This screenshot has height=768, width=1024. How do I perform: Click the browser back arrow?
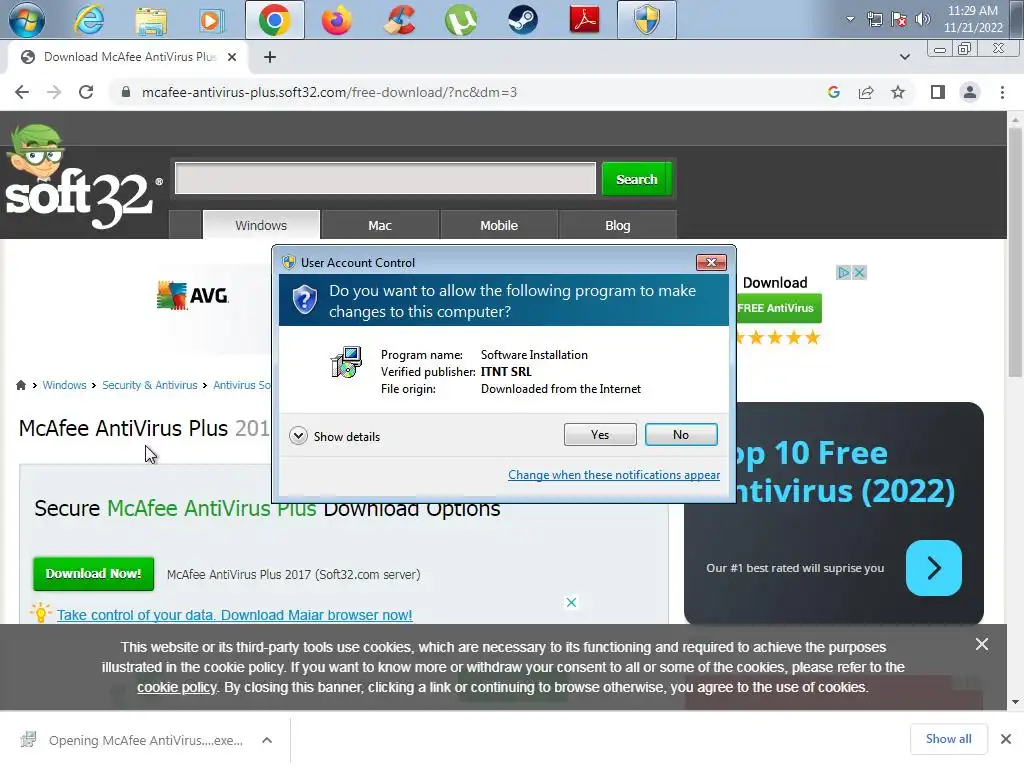click(22, 92)
